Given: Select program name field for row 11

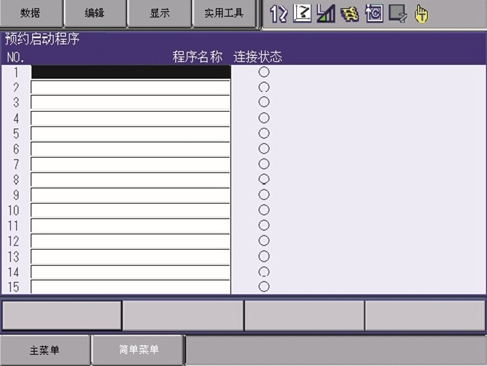Looking at the screenshot, I should click(x=131, y=226).
